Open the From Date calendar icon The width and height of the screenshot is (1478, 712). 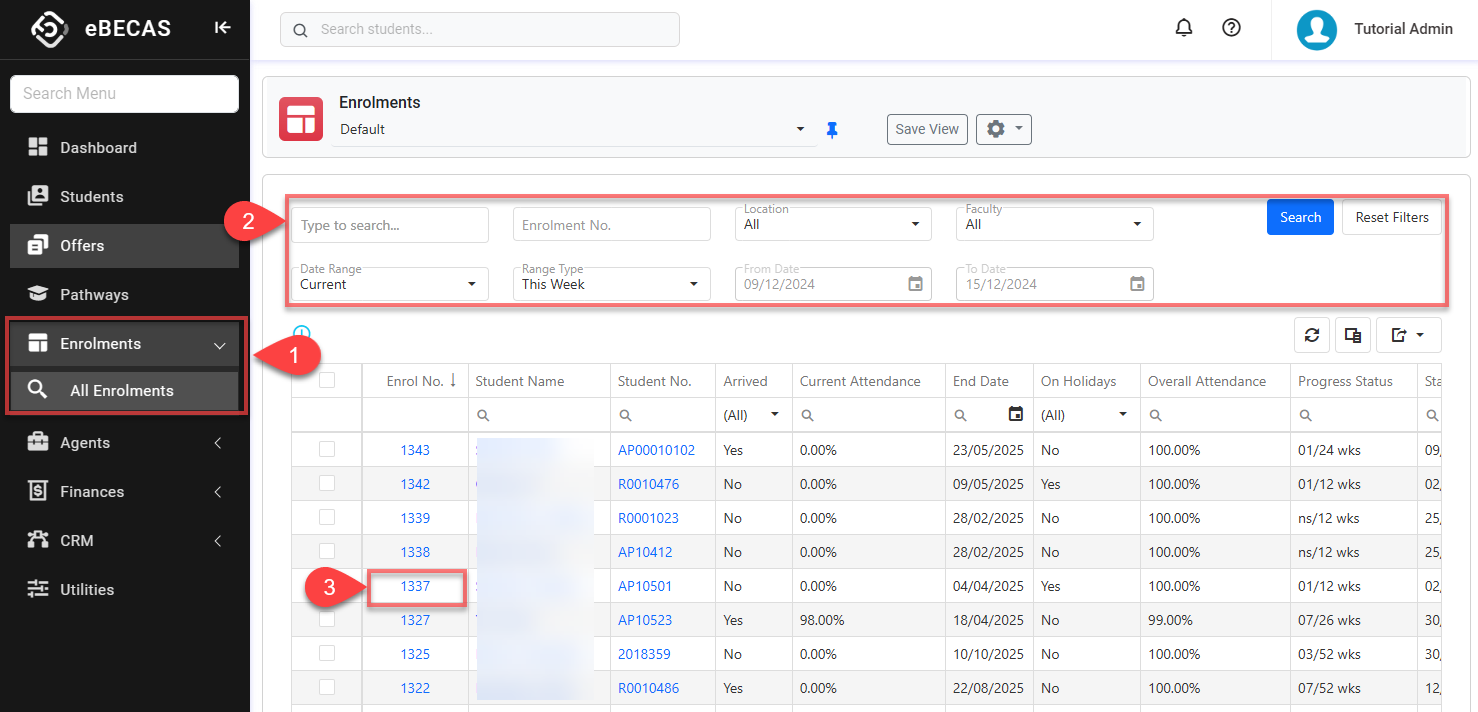(915, 284)
